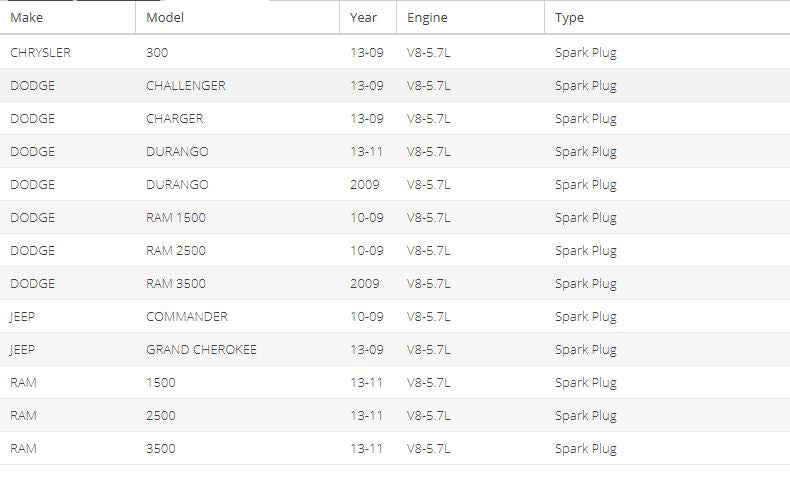790x487 pixels.
Task: Select the CHRYSLER 300 row
Action: (395, 52)
